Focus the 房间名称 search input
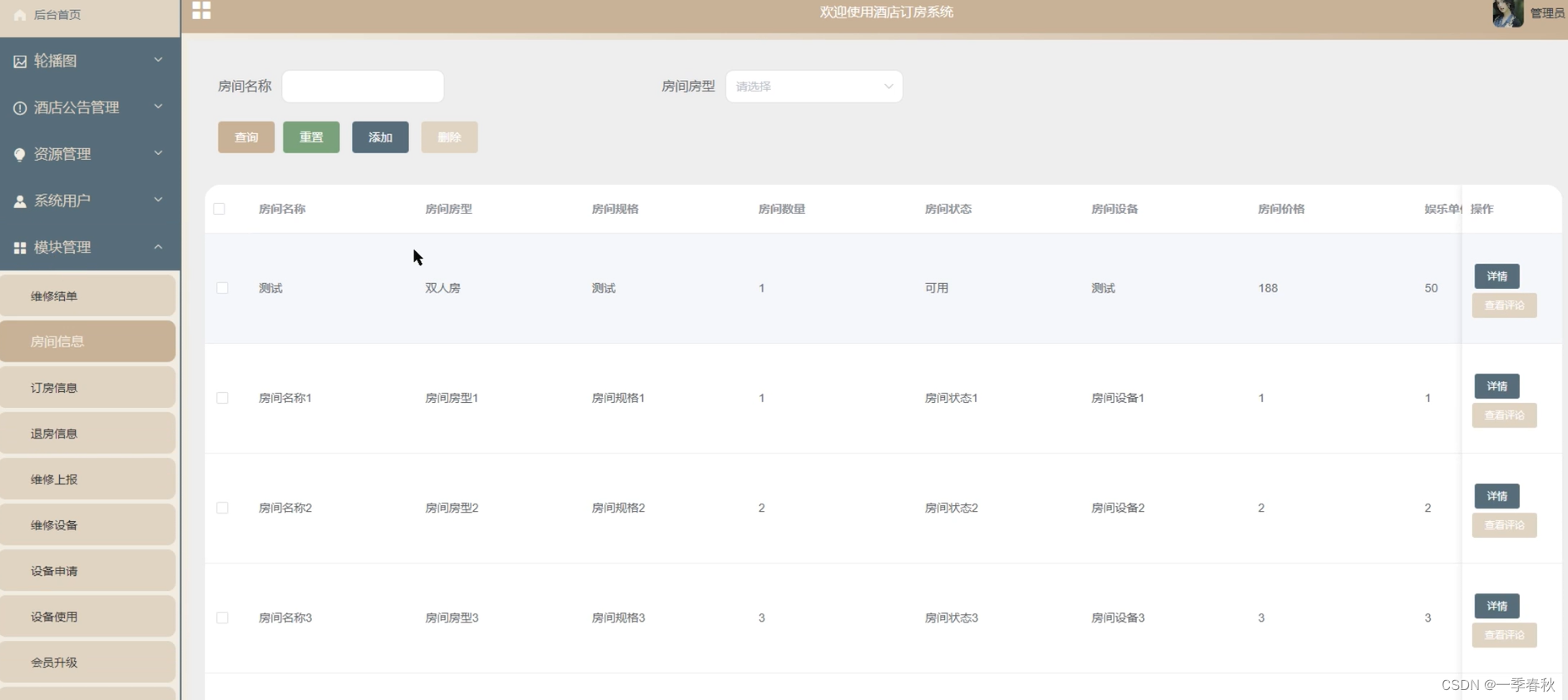Viewport: 1568px width, 700px height. tap(363, 87)
